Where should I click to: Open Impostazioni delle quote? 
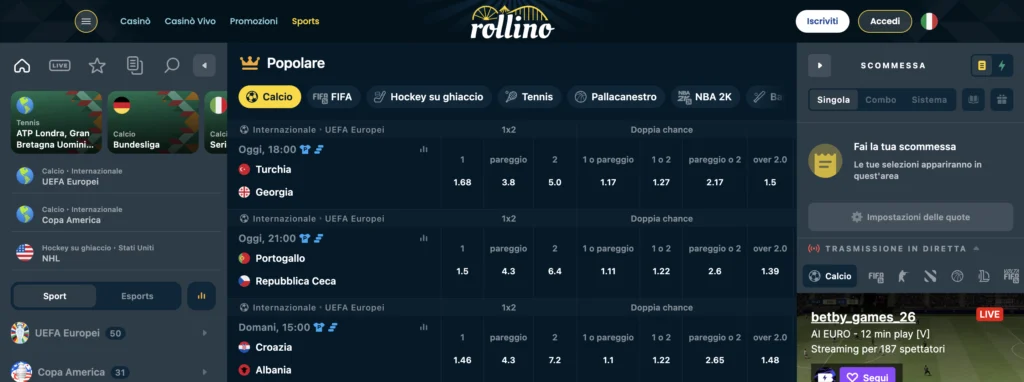[x=910, y=217]
